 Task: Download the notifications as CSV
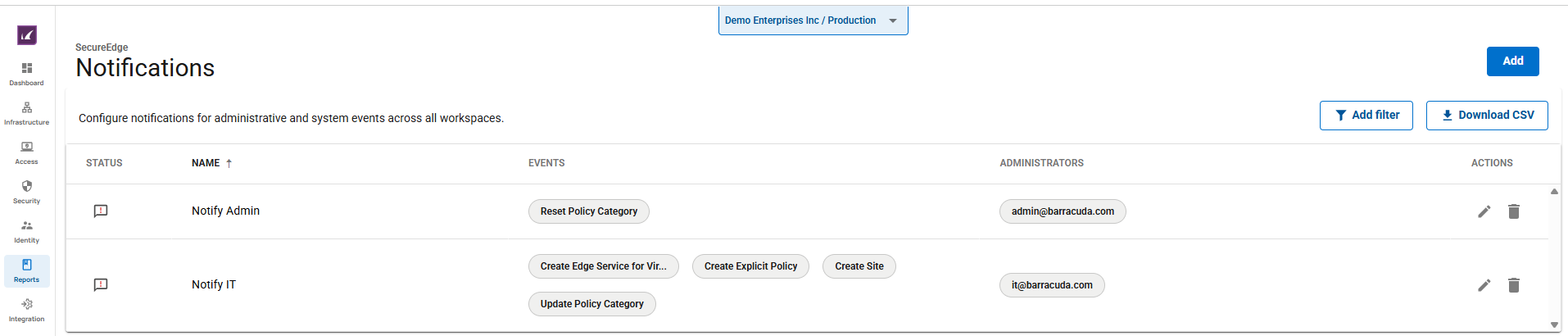1486,116
